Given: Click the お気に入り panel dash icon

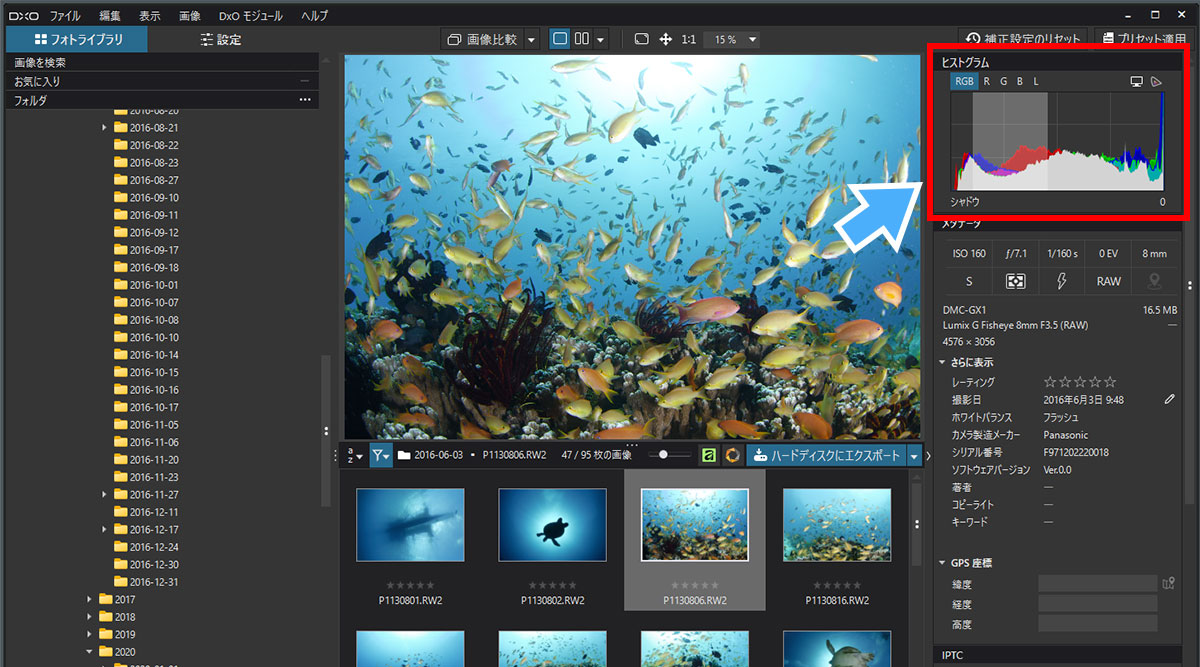Looking at the screenshot, I should coord(304,81).
